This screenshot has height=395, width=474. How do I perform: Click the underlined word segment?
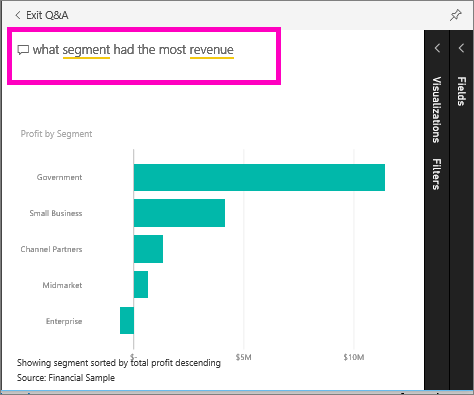(x=86, y=50)
